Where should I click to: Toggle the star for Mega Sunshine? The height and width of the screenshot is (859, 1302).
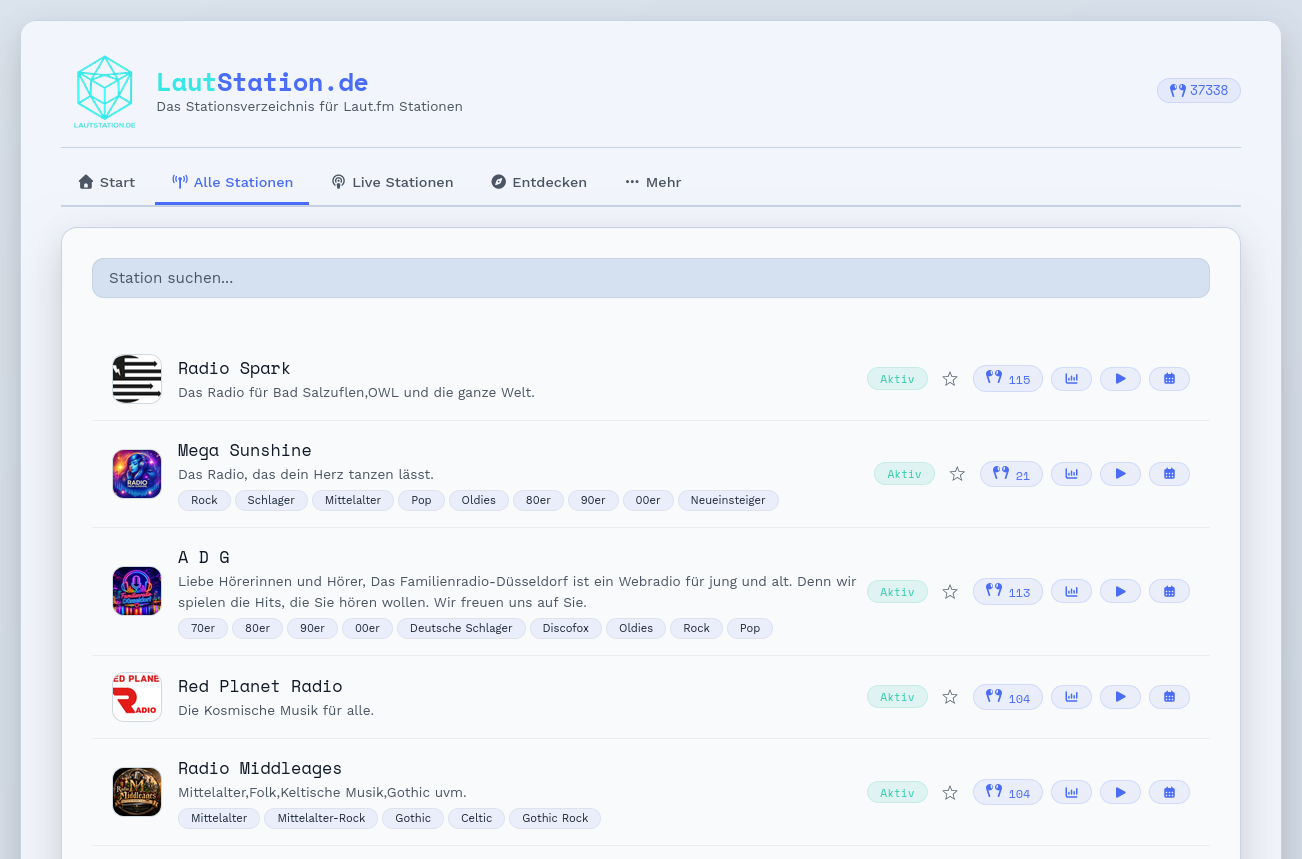[957, 474]
